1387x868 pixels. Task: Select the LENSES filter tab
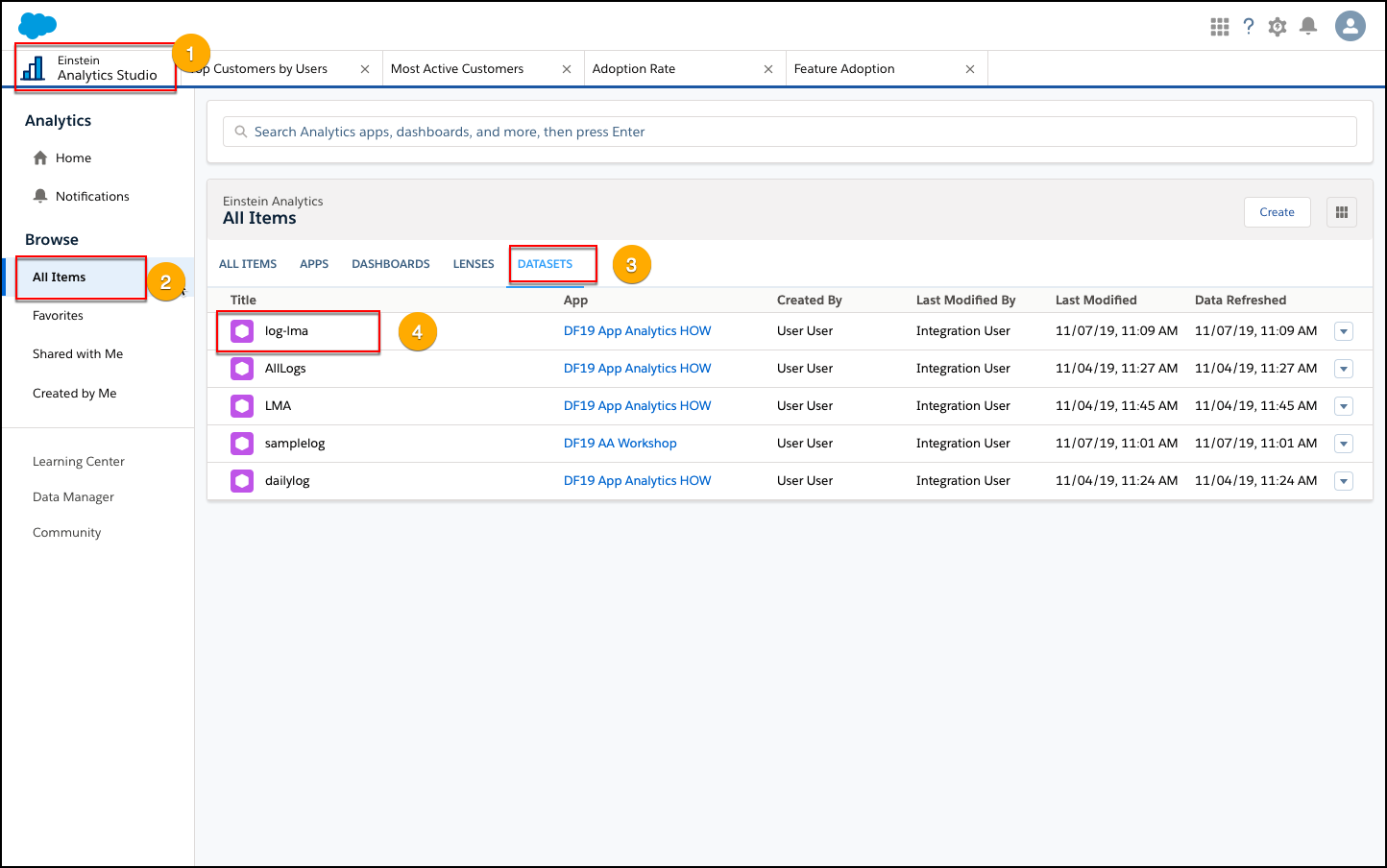coord(474,264)
